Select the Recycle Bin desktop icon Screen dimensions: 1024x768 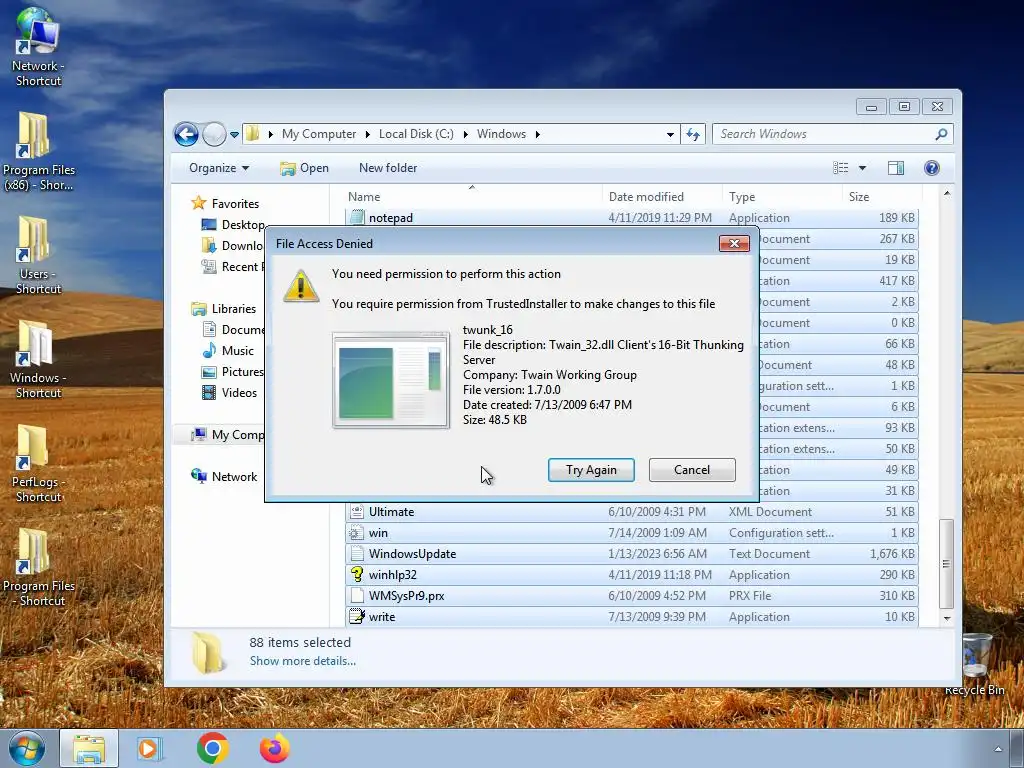976,665
